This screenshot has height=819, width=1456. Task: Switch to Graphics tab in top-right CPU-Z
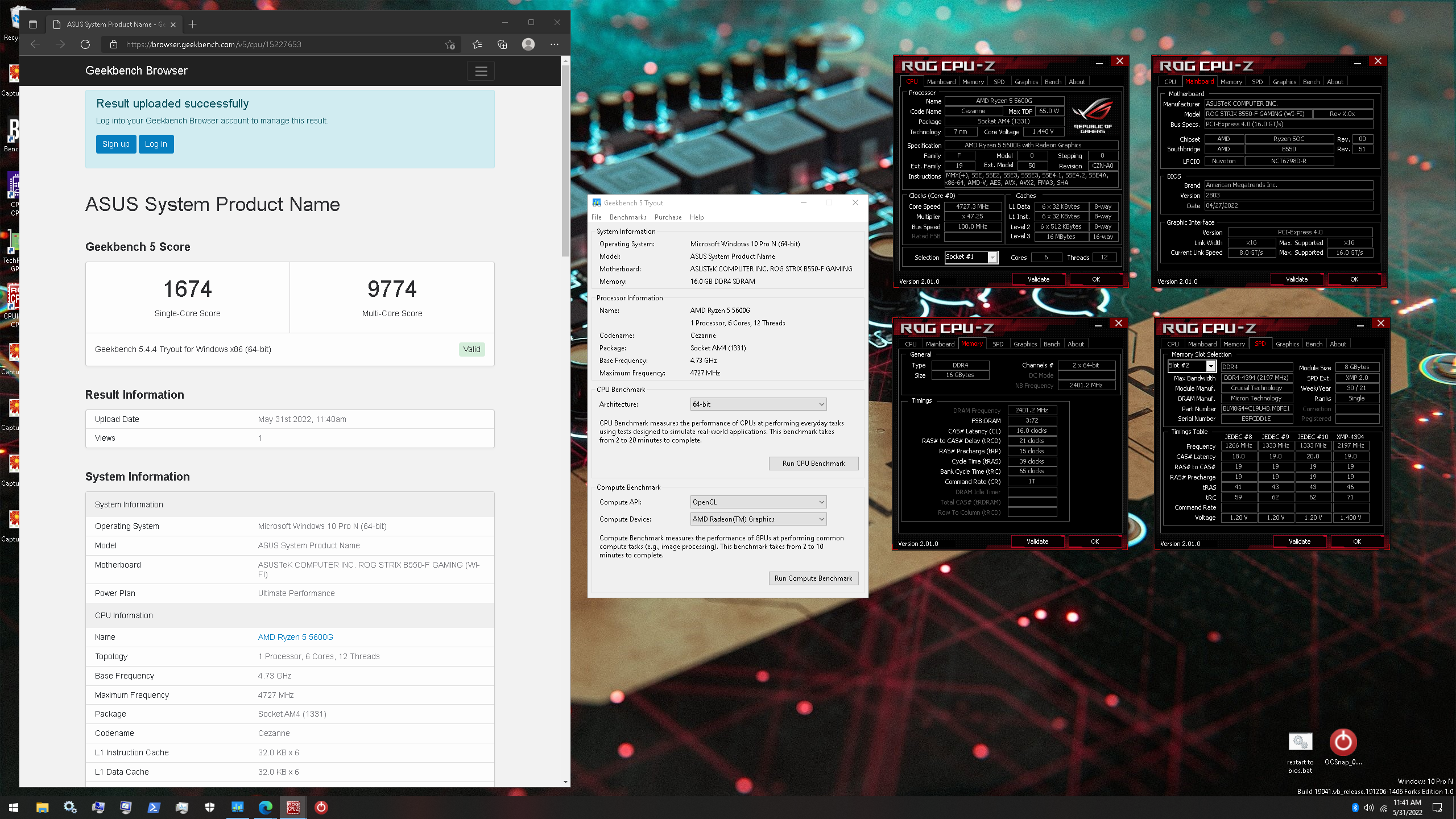click(x=1284, y=82)
